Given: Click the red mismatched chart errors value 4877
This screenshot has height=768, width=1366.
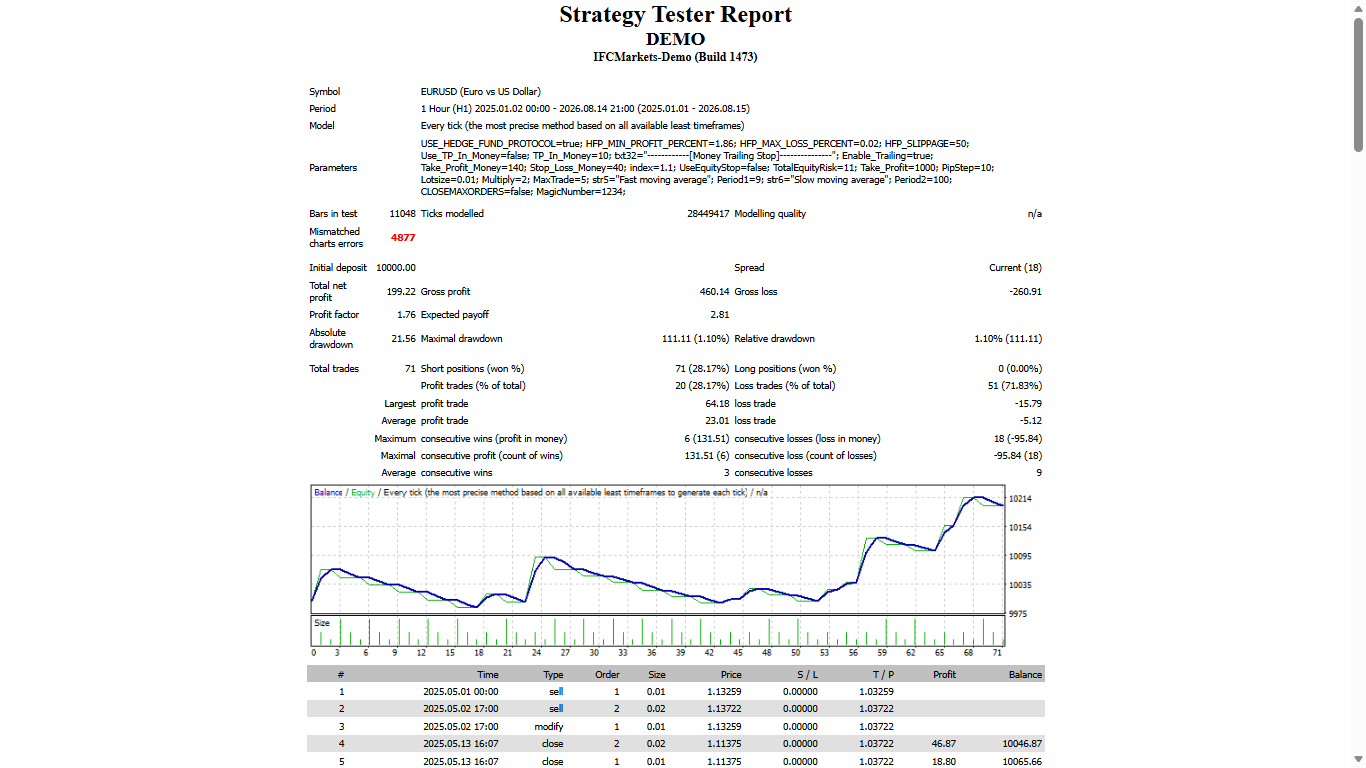Looking at the screenshot, I should point(403,238).
